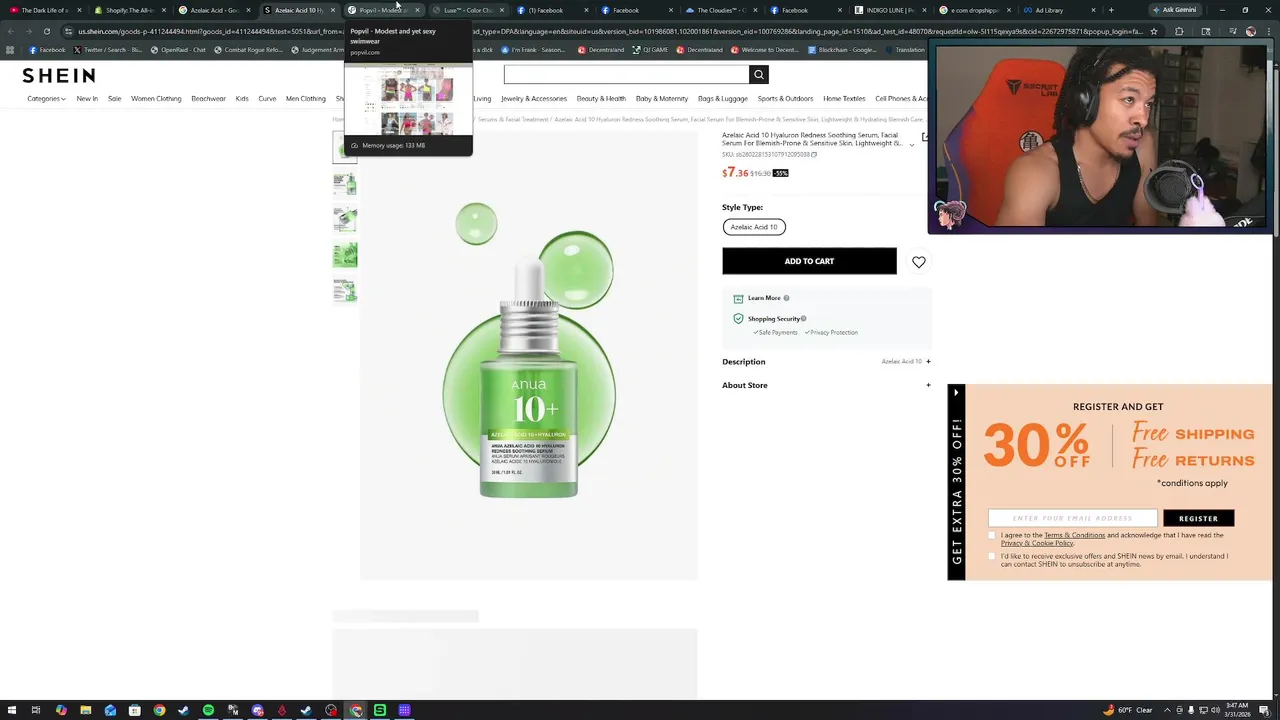Expand the full product title chevron
This screenshot has width=1280, height=720.
tap(911, 145)
